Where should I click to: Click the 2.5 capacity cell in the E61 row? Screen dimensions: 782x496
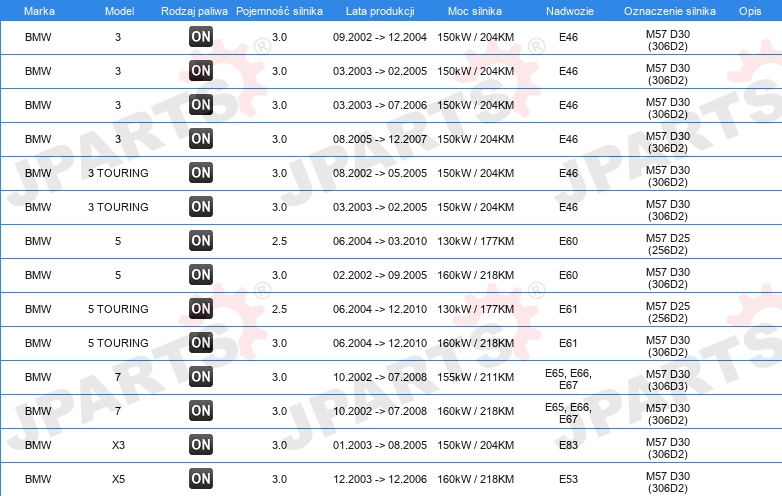coord(279,309)
